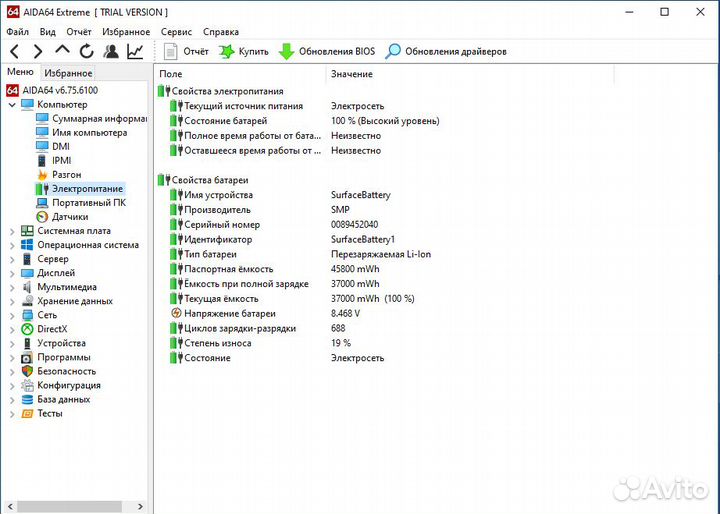Click sidebar horizontal scrollbar right arrow
Image resolution: width=720 pixels, height=514 pixels.
[141, 507]
